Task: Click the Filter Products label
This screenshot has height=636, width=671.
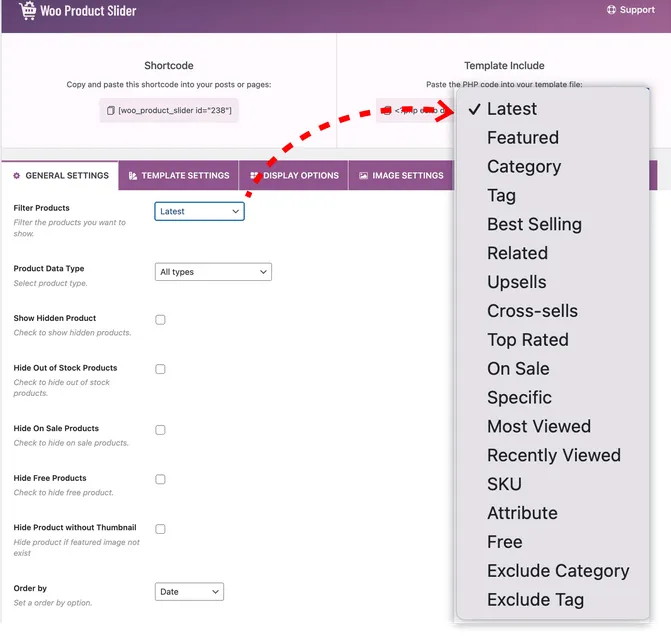Action: point(42,208)
